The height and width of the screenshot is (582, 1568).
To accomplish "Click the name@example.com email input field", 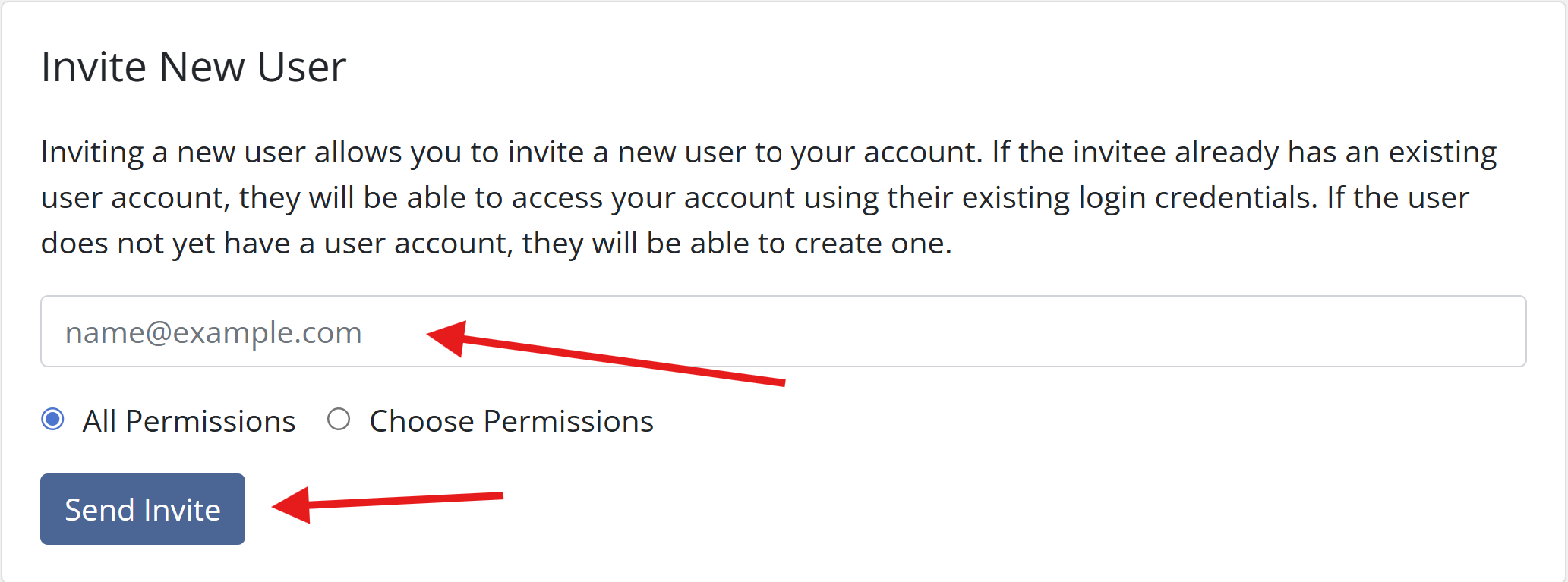I will (782, 332).
